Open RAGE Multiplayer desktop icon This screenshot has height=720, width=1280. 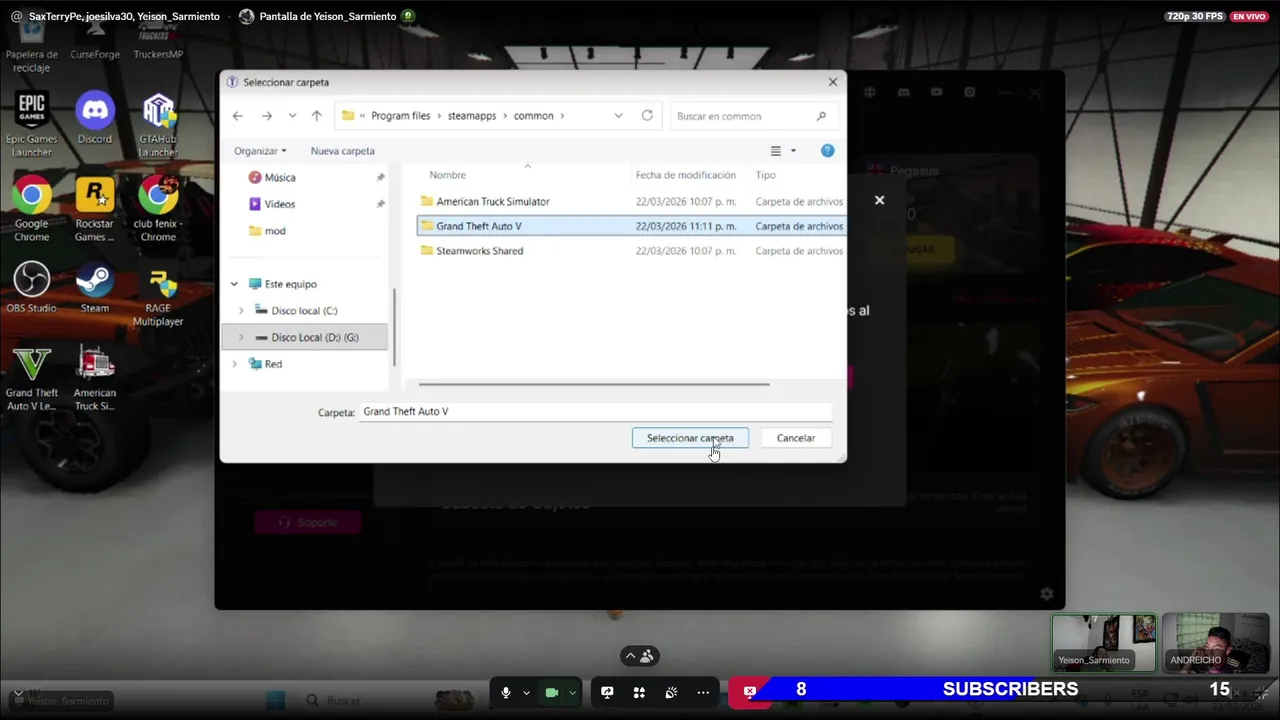158,296
